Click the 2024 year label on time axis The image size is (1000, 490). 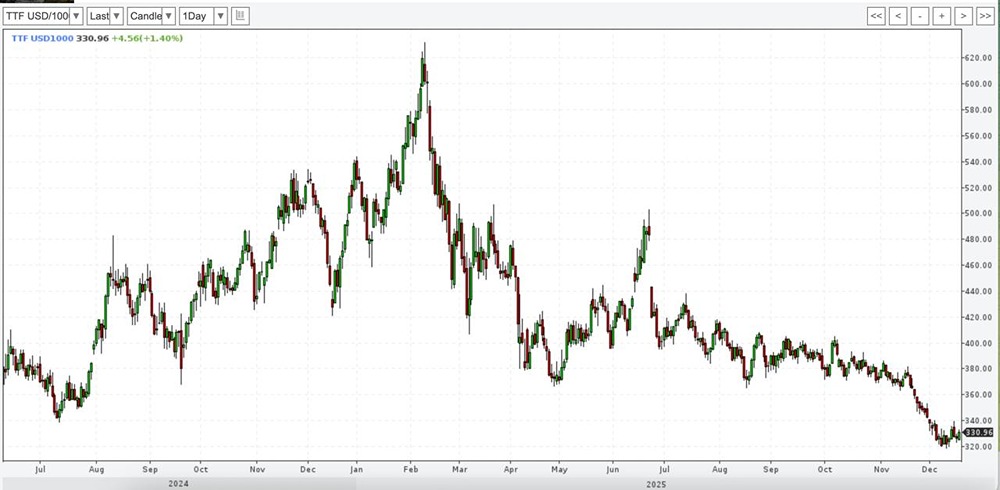click(178, 484)
